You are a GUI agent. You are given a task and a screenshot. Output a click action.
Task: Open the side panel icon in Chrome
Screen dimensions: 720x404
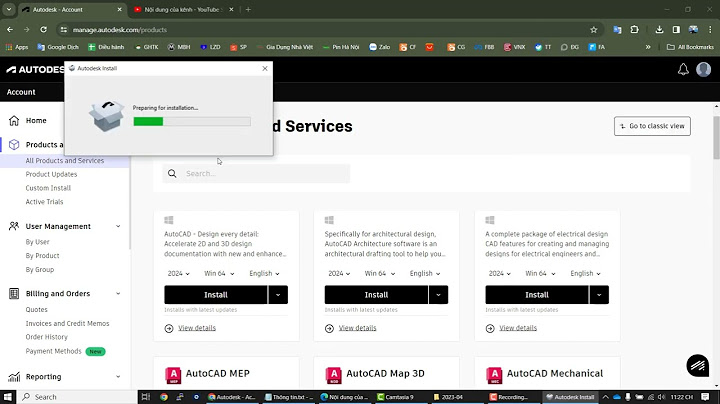point(676,29)
